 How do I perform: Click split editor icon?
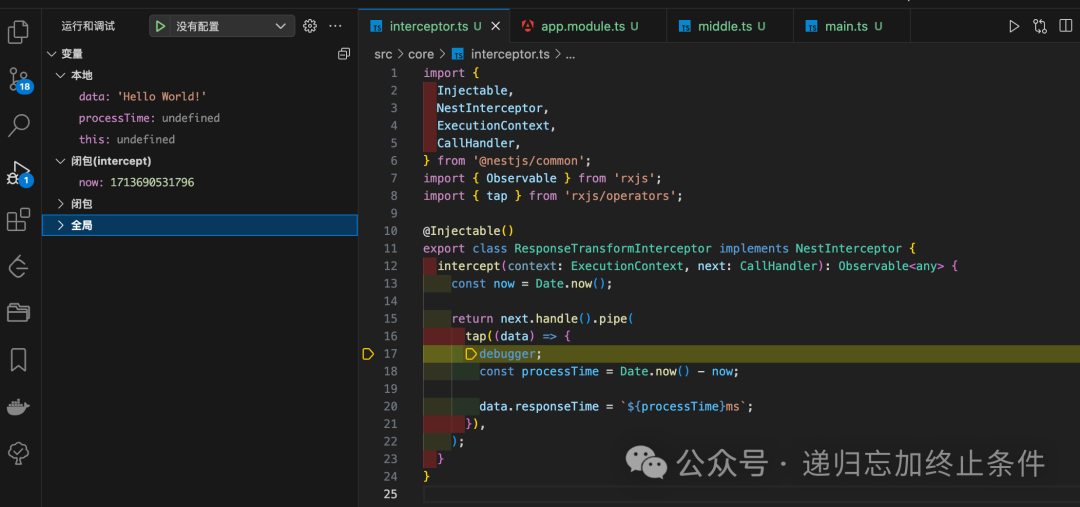coord(1066,26)
